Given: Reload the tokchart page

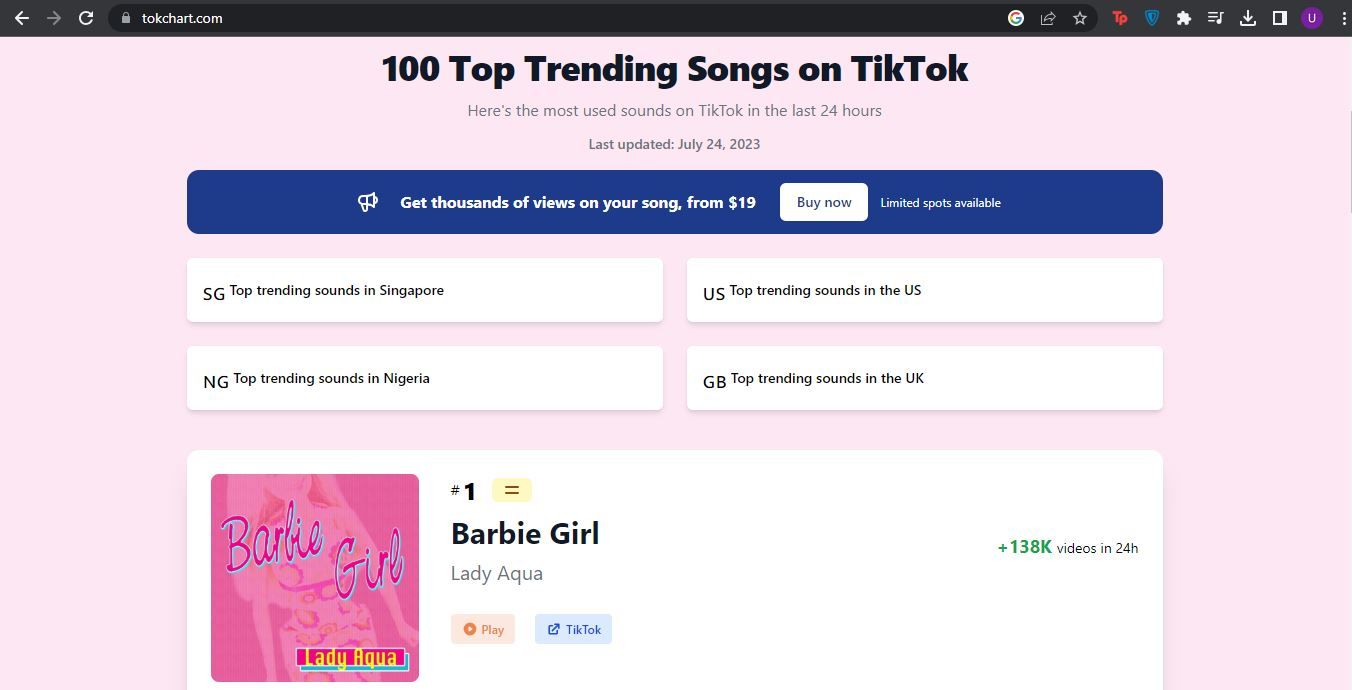Looking at the screenshot, I should click(86, 18).
